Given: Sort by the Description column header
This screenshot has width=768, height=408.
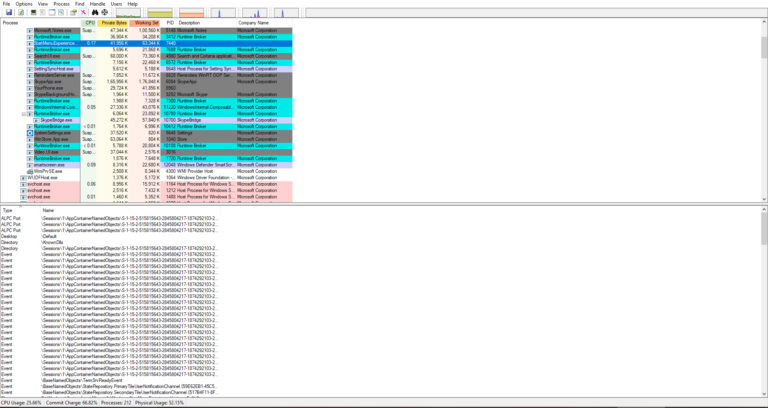Looking at the screenshot, I should coord(207,23).
